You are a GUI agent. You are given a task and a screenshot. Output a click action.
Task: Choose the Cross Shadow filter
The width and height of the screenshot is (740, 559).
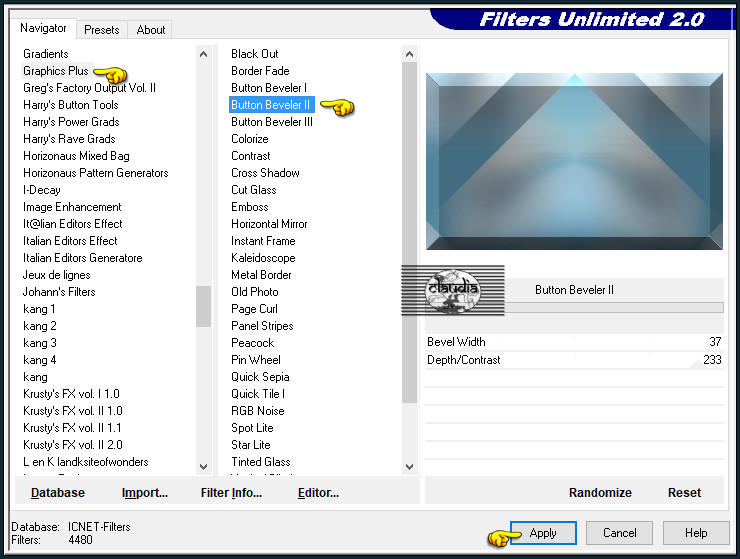pyautogui.click(x=265, y=173)
